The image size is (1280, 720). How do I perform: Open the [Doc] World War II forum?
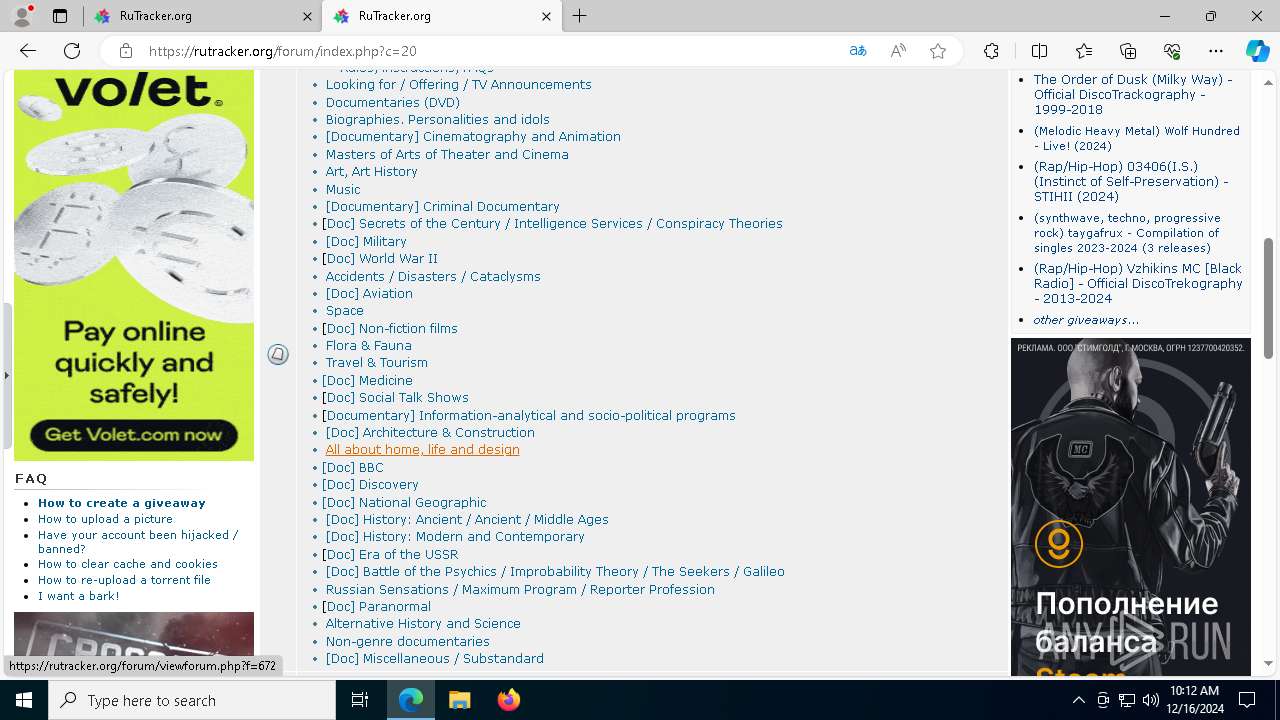tap(380, 258)
